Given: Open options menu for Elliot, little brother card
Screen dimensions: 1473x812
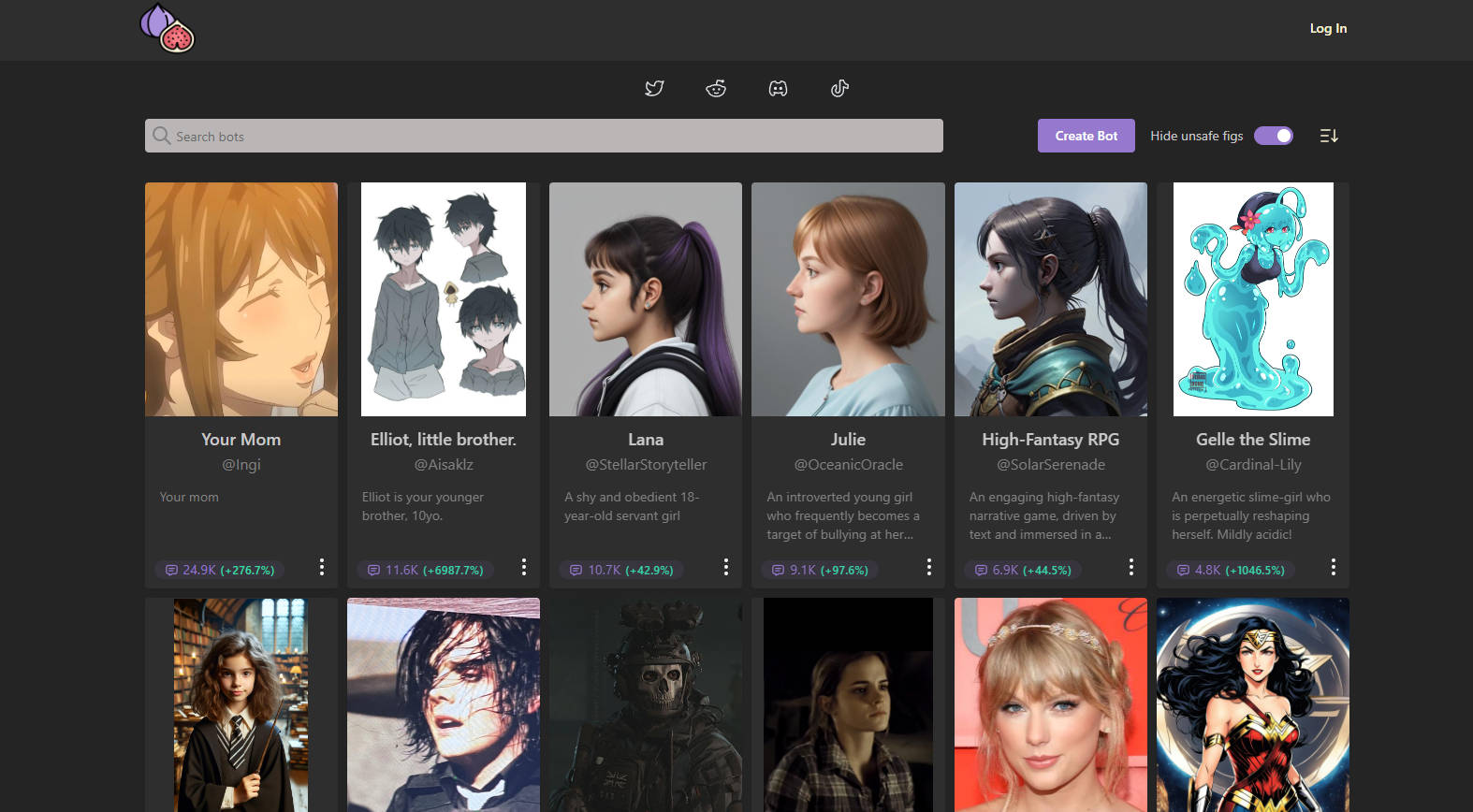Looking at the screenshot, I should pyautogui.click(x=524, y=567).
